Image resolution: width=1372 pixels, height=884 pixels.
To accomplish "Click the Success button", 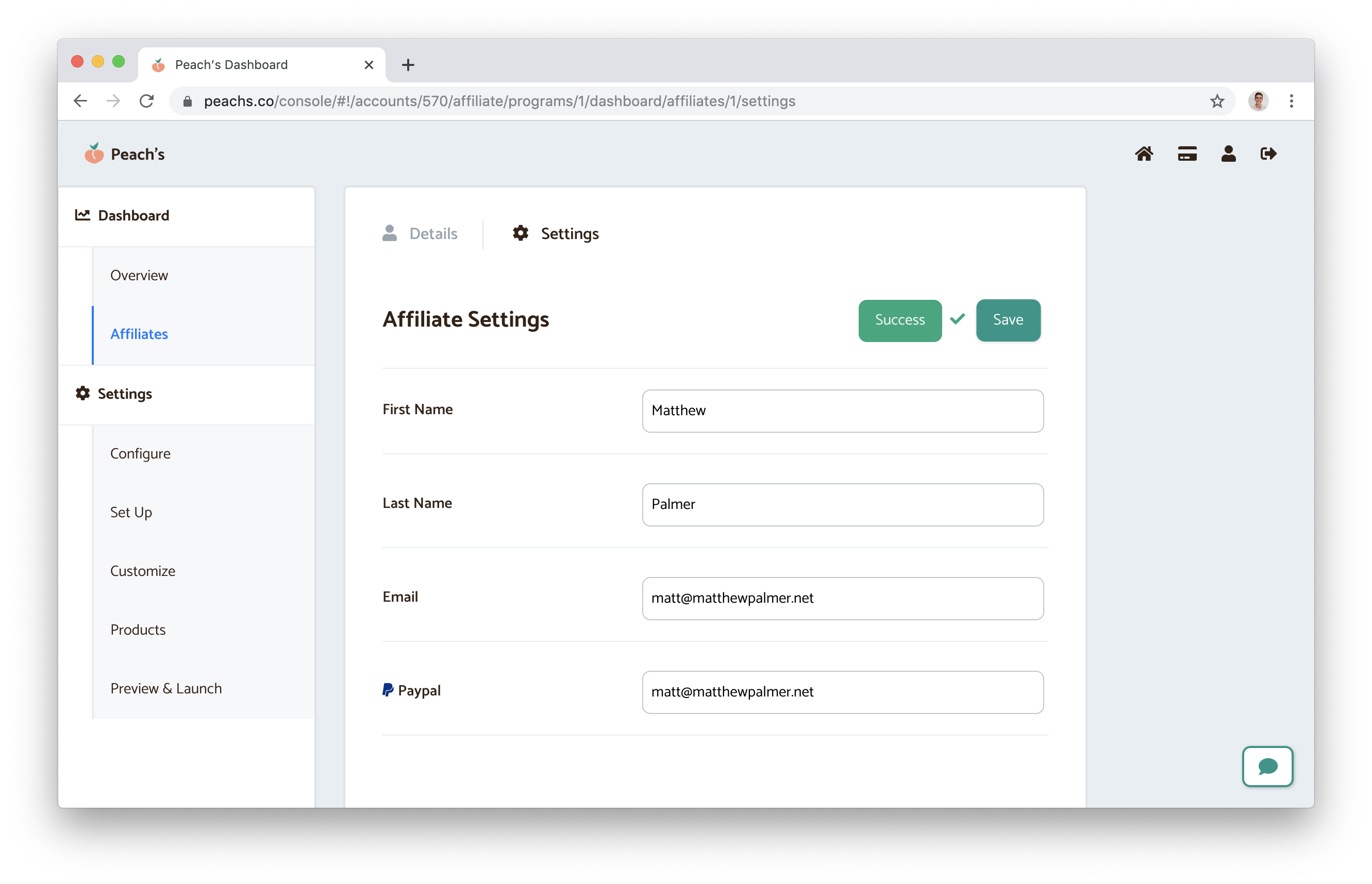I will click(x=899, y=320).
